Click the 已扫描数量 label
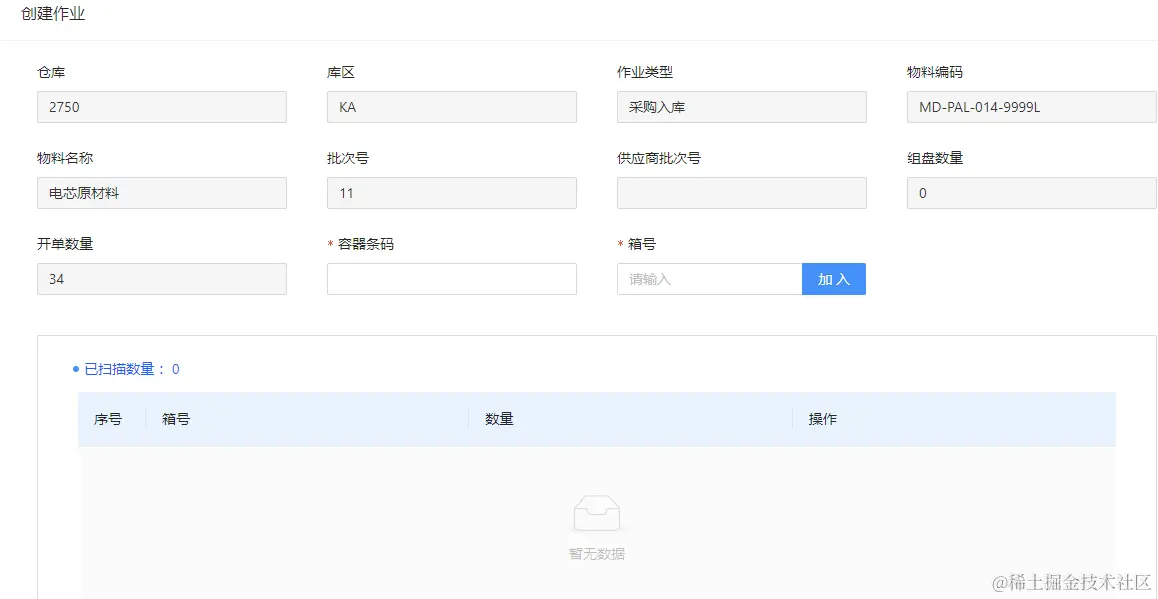Screen dimensions: 1158x599 coord(131,369)
